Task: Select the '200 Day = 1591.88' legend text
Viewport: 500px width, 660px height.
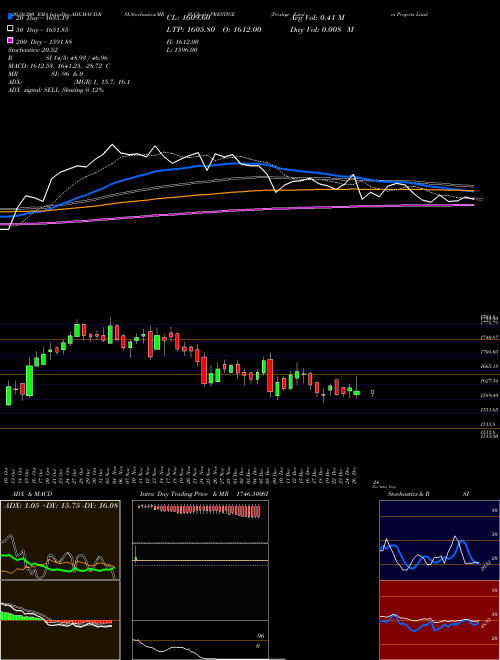Action: click(x=44, y=42)
